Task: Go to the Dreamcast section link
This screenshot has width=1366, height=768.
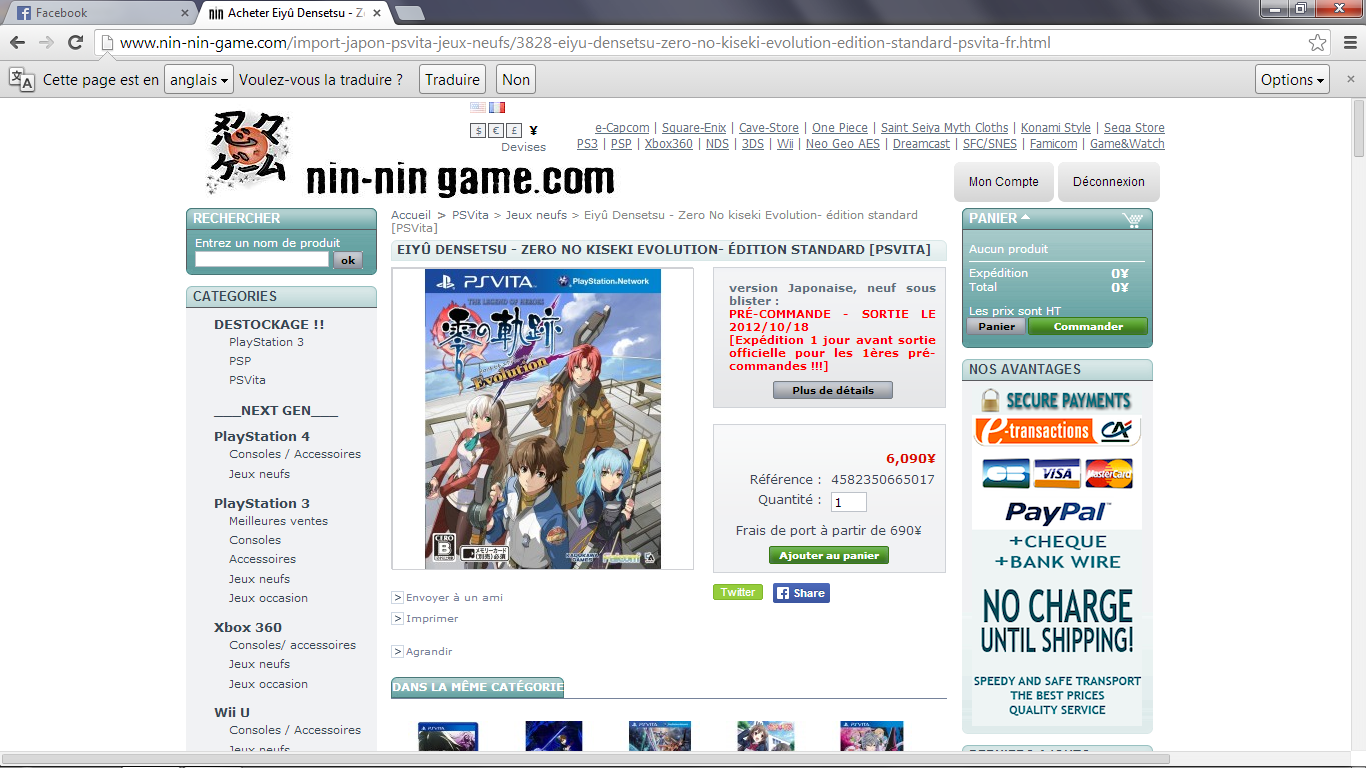Action: coord(921,144)
